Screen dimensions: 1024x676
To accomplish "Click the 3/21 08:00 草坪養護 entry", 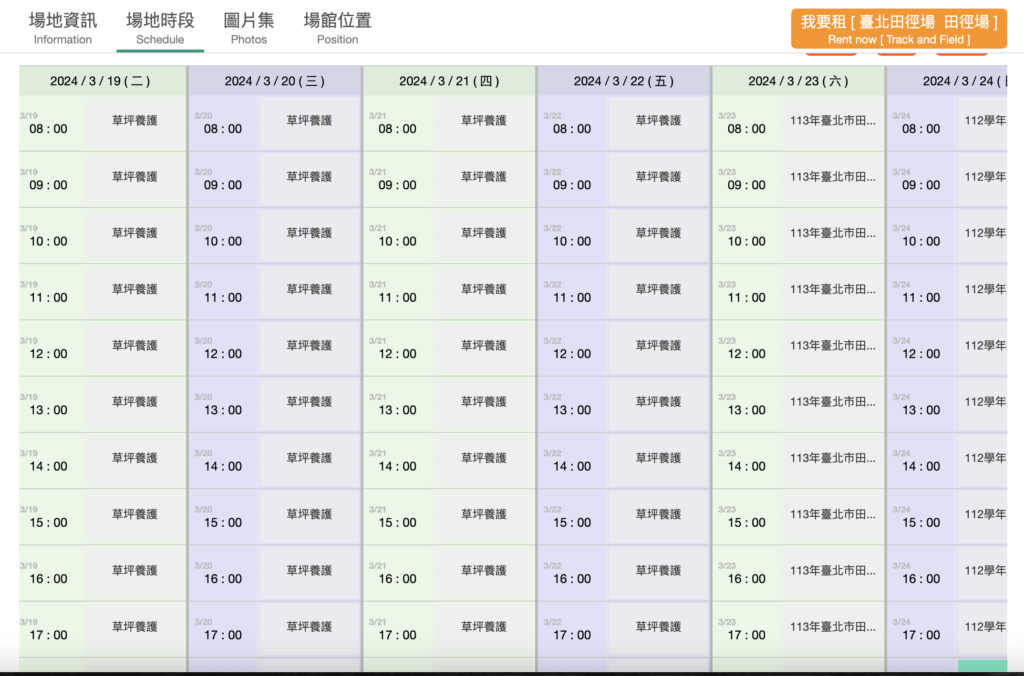I will (484, 121).
